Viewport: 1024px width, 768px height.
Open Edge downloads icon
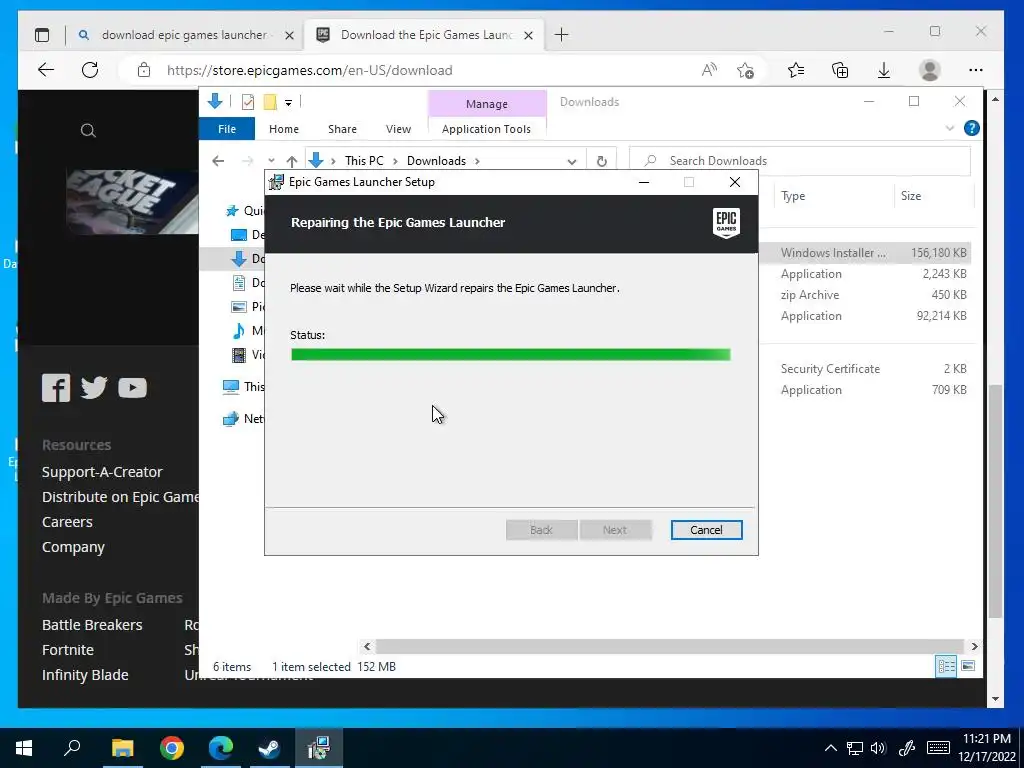884,70
